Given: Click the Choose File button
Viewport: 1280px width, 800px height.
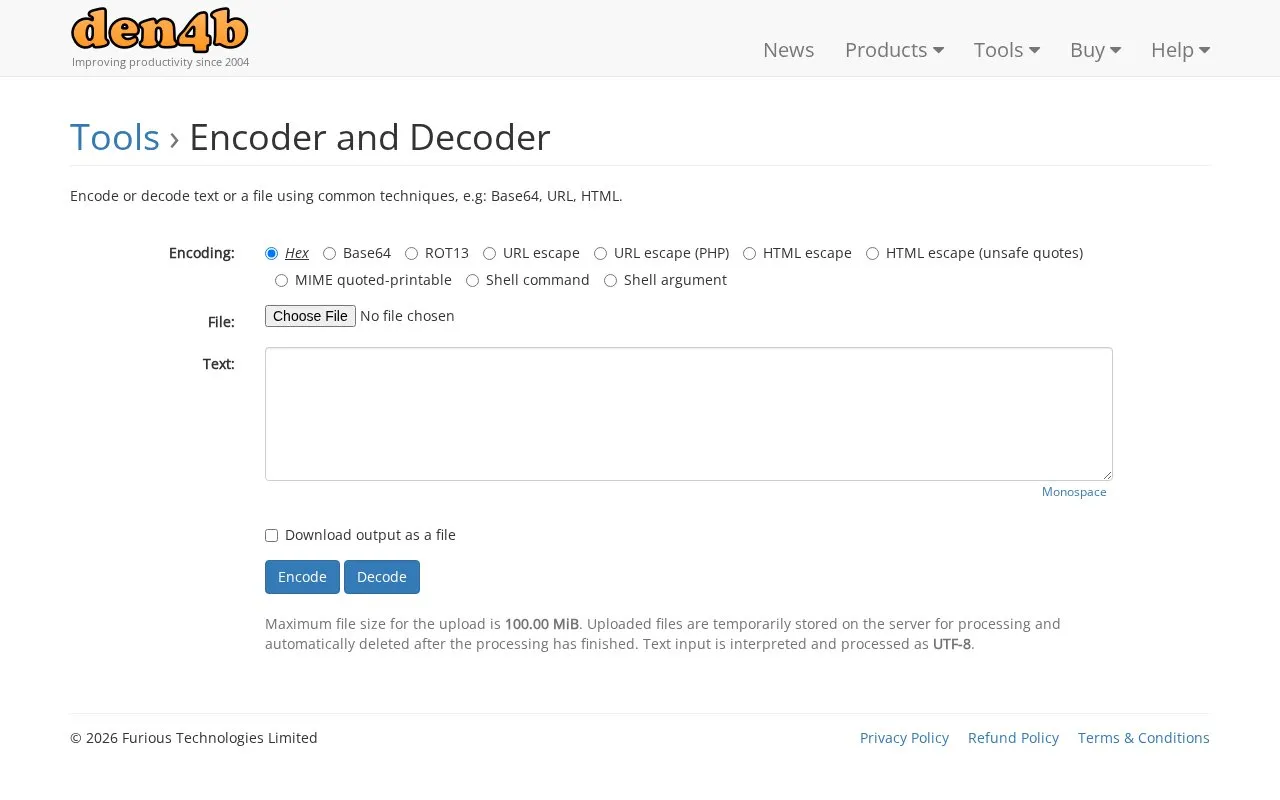Looking at the screenshot, I should point(310,316).
